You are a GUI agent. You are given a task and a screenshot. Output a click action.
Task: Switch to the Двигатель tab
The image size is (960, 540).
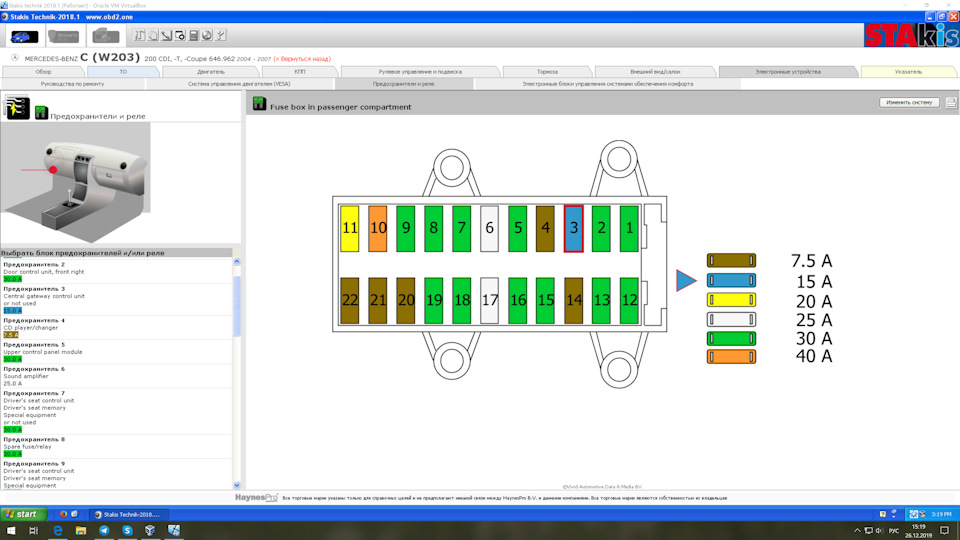(211, 72)
